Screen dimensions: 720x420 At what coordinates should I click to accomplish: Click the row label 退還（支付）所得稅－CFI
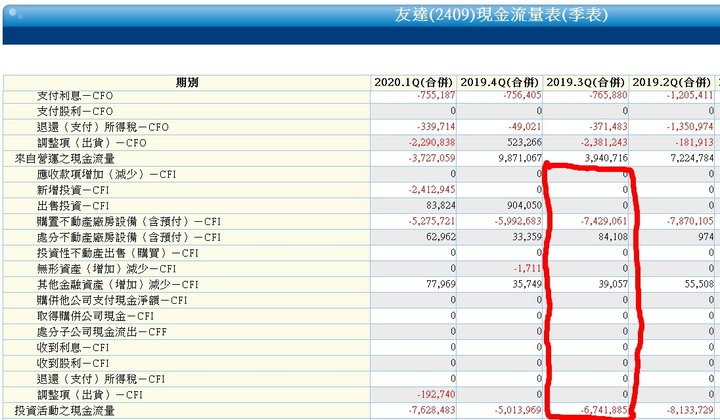[x=101, y=379]
